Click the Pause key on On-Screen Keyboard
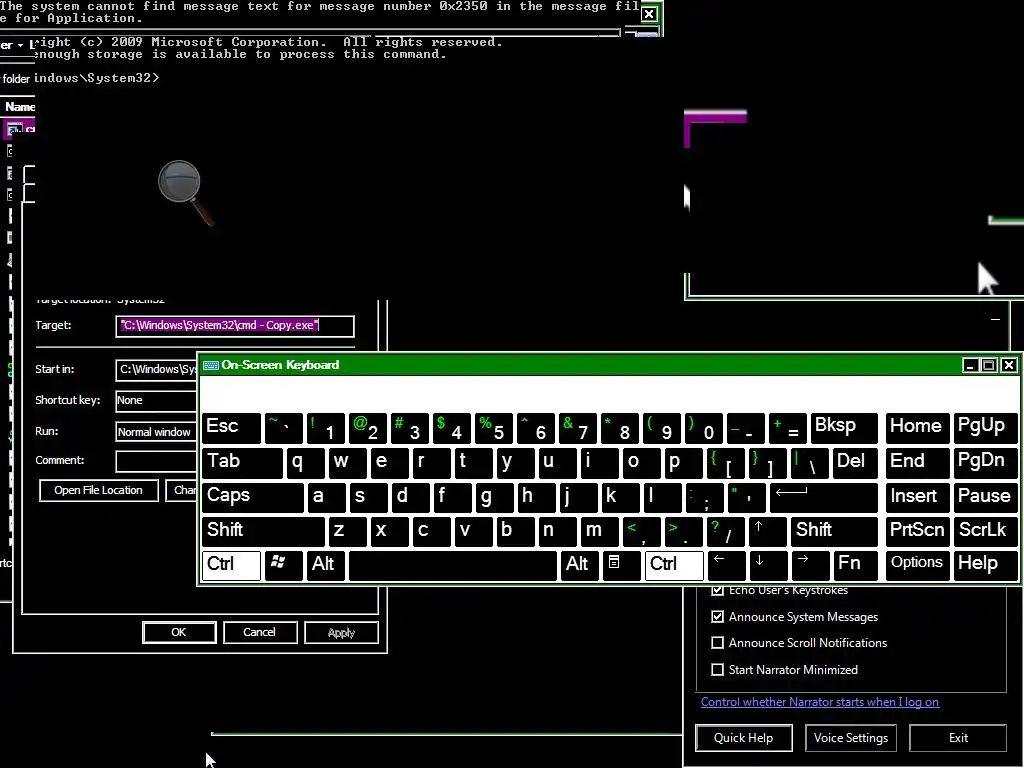1024x768 pixels. [x=985, y=497]
